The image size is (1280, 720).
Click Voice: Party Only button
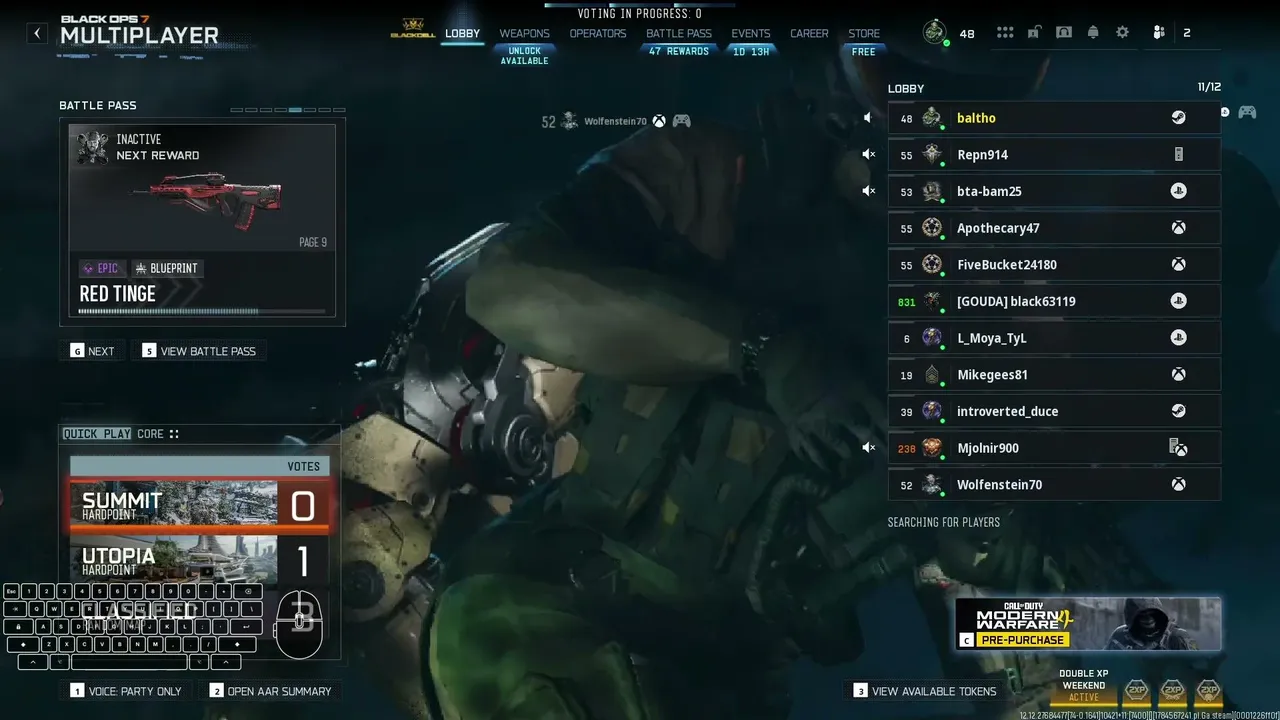[x=126, y=691]
